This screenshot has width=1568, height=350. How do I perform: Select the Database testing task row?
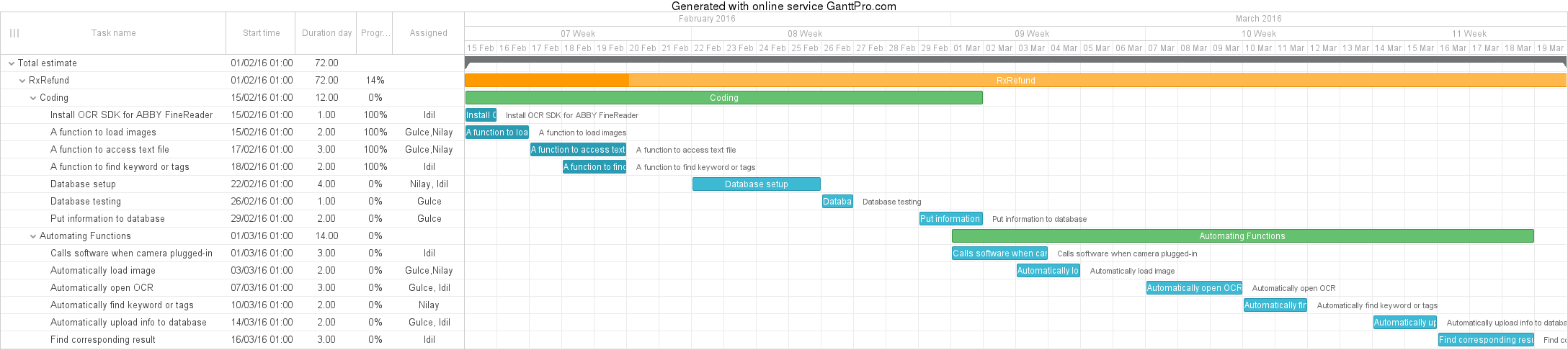tap(86, 202)
